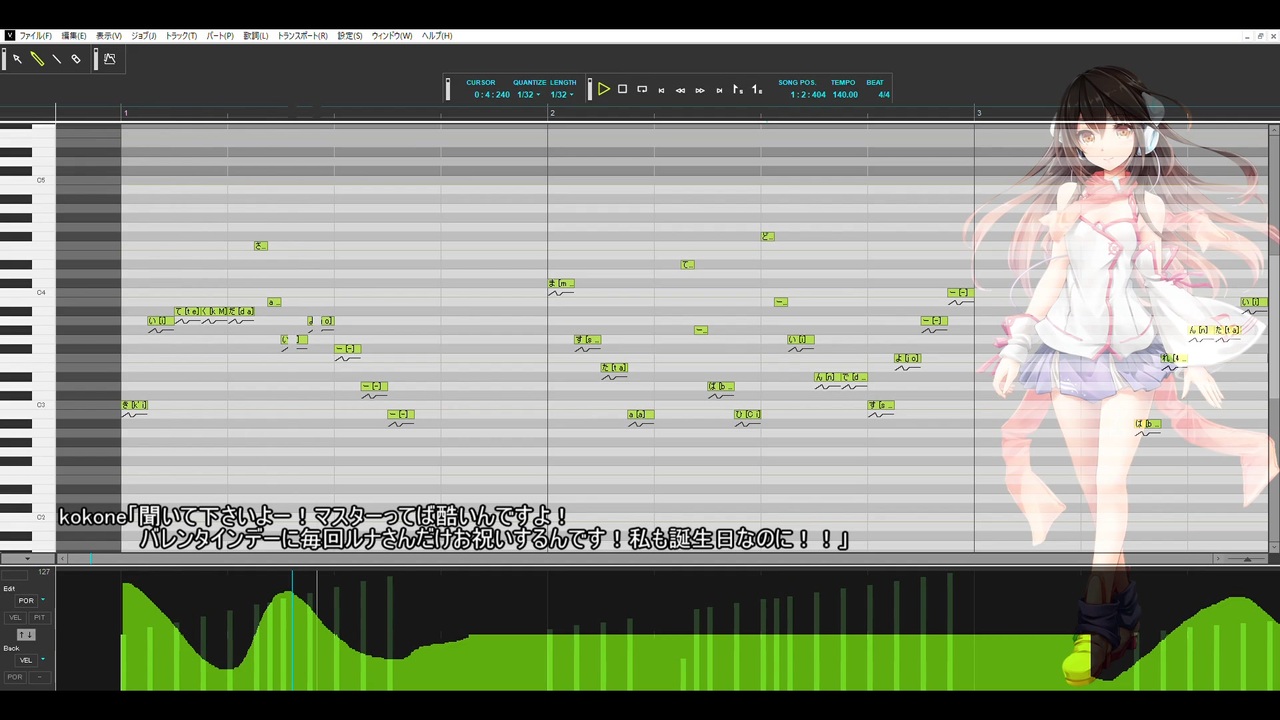Select the eraser tool
The width and height of the screenshot is (1280, 720).
pyautogui.click(x=76, y=59)
